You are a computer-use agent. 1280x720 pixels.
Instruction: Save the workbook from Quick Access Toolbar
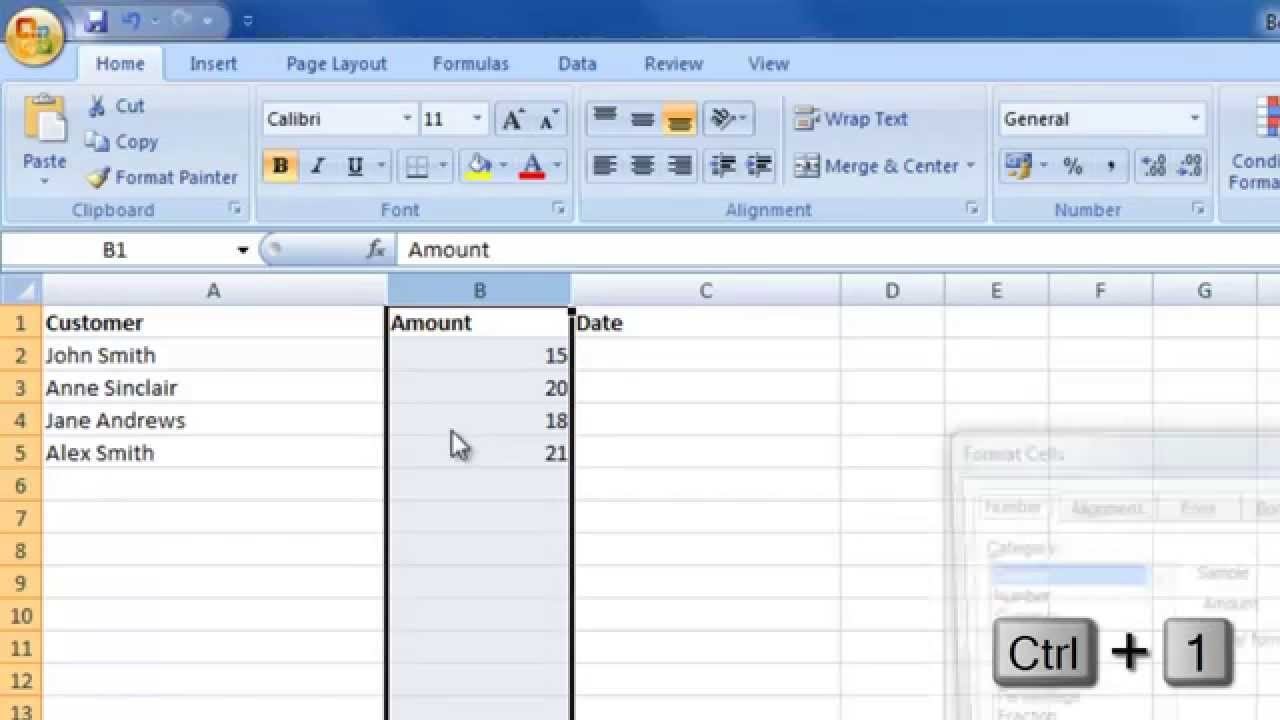tap(96, 20)
